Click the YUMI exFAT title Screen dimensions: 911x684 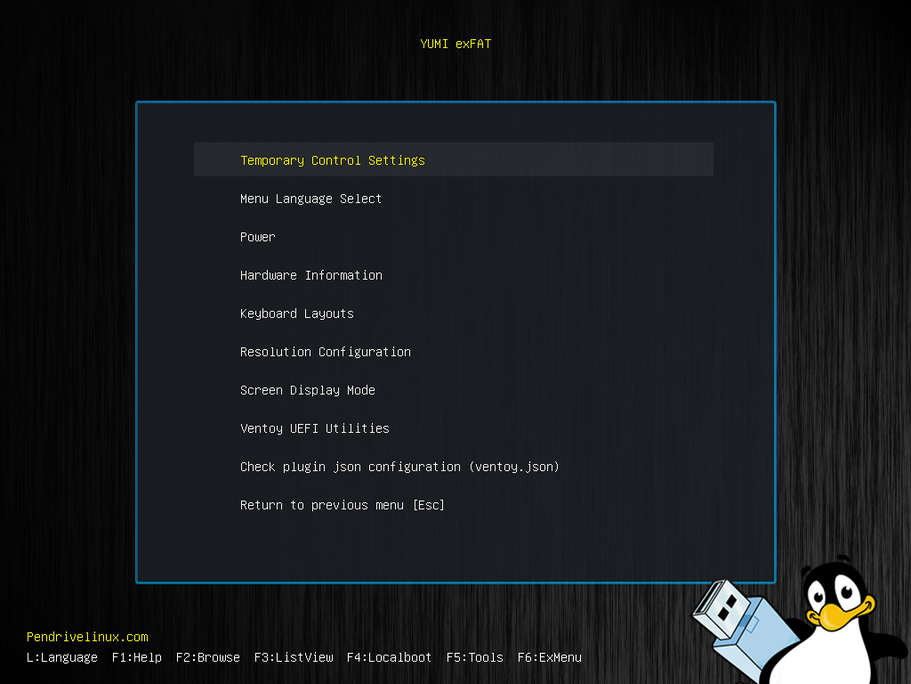(x=456, y=44)
